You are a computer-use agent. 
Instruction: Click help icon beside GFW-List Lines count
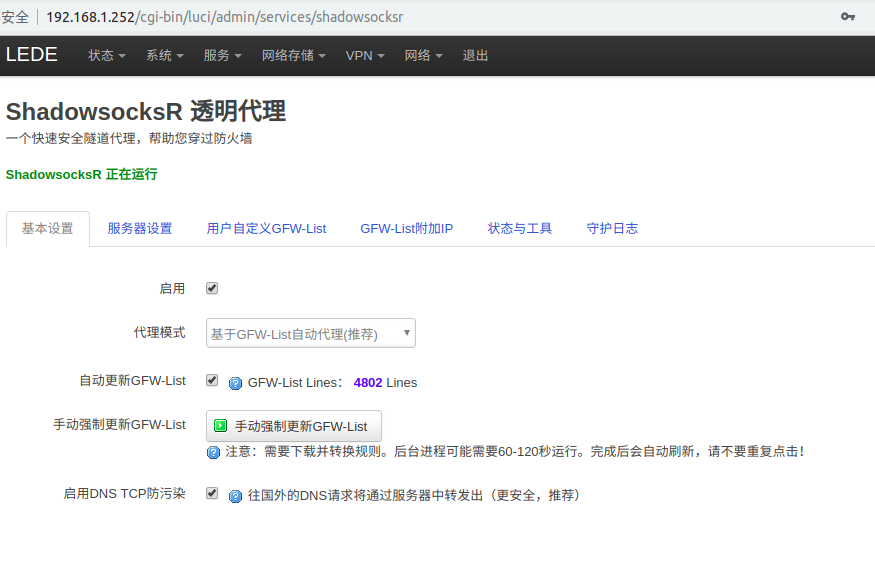pos(235,383)
